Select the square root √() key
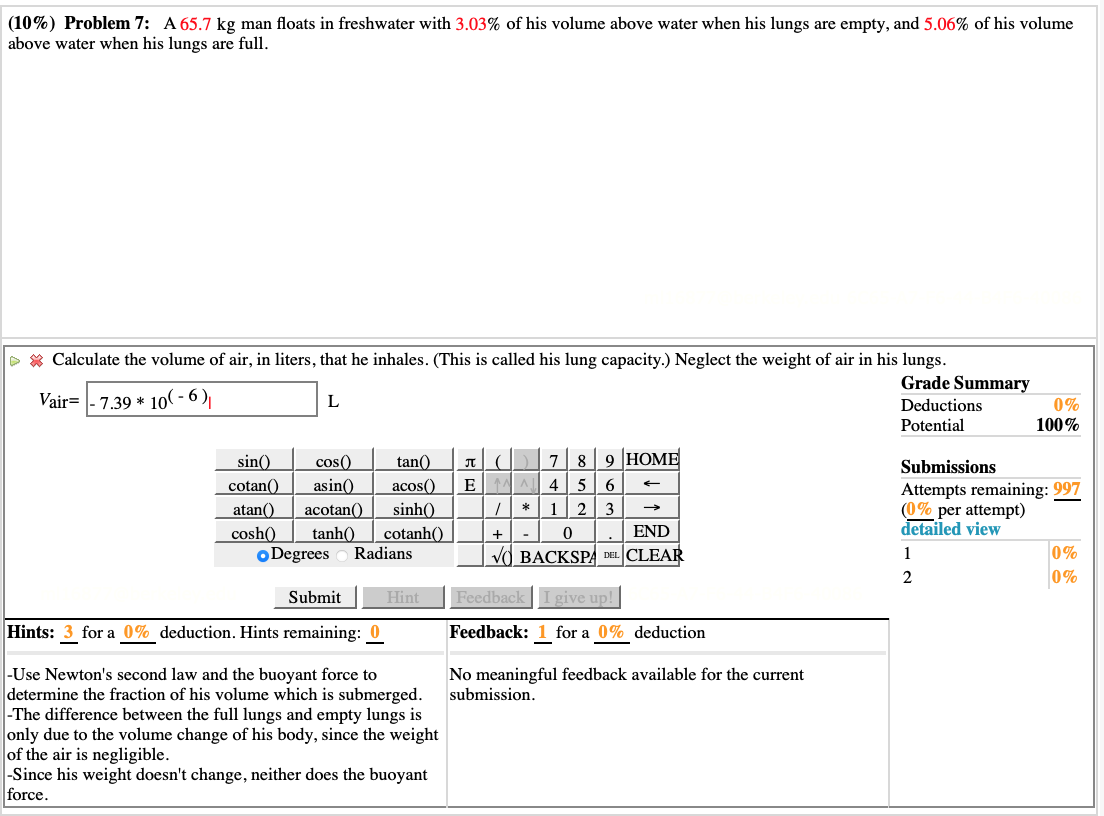Screen dimensions: 1104x816 (500, 554)
